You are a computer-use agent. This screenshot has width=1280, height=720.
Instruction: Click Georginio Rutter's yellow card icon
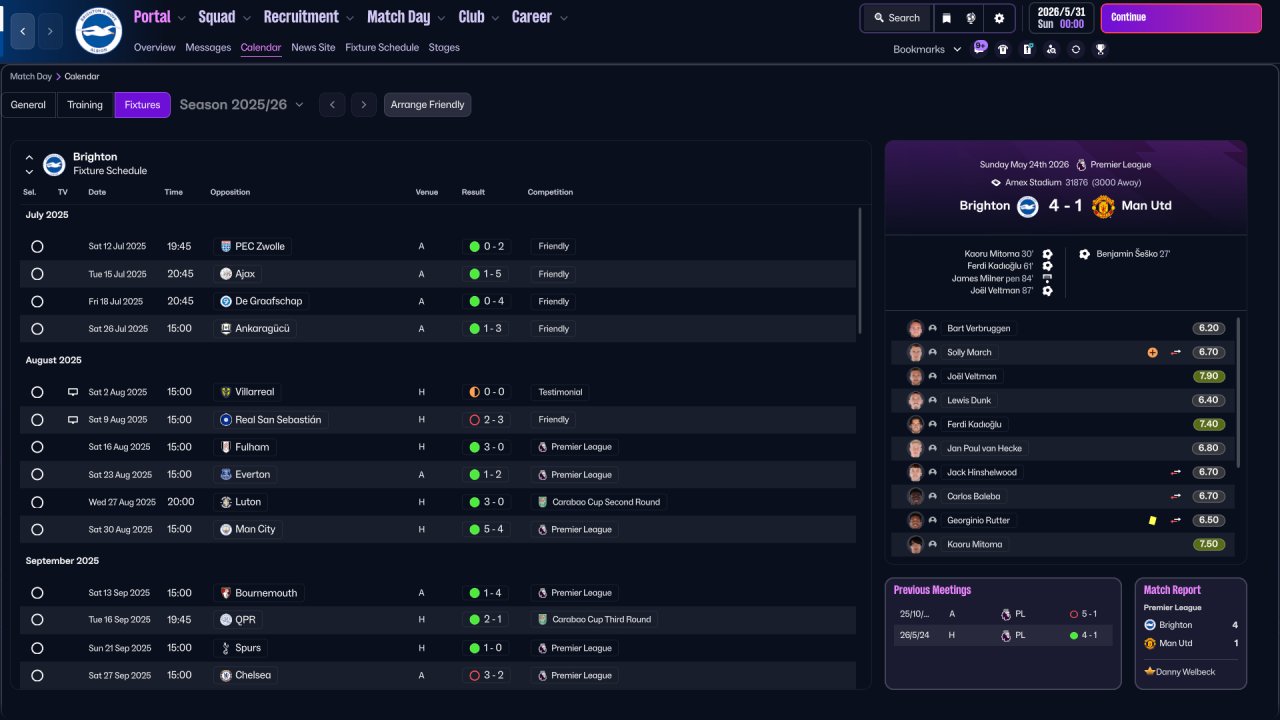(1153, 520)
